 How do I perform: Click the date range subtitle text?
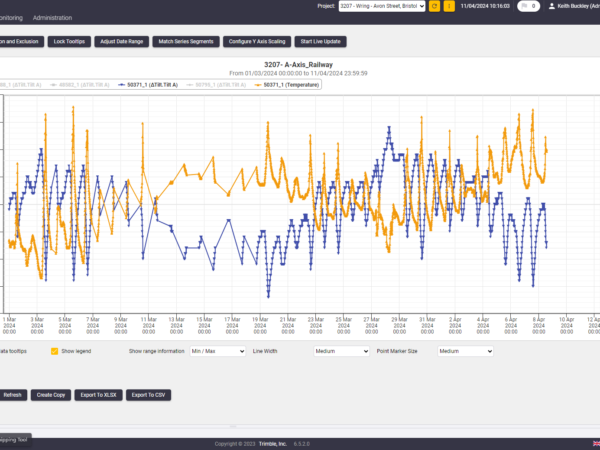[298, 73]
